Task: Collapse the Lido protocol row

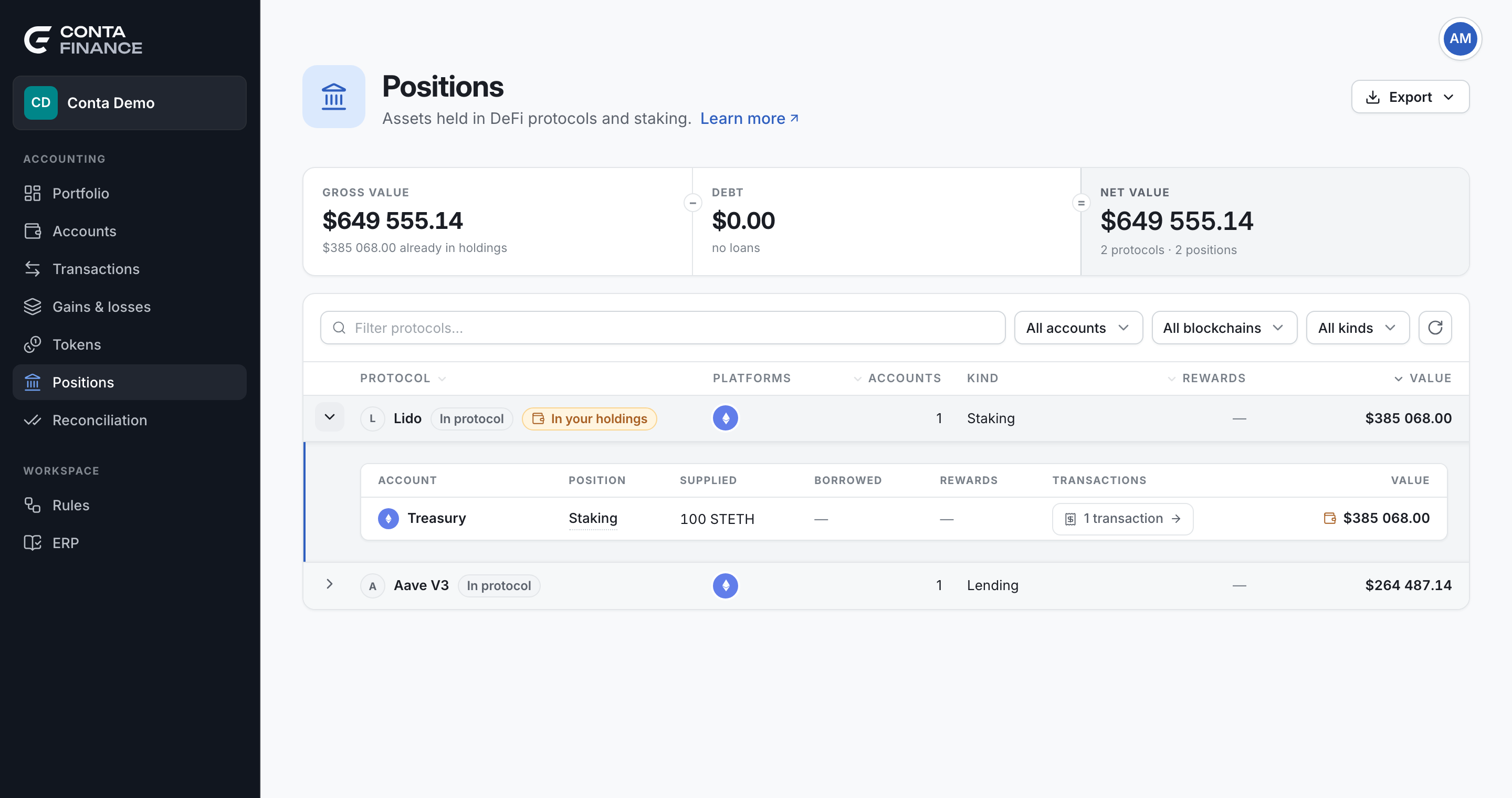Action: pyautogui.click(x=329, y=417)
